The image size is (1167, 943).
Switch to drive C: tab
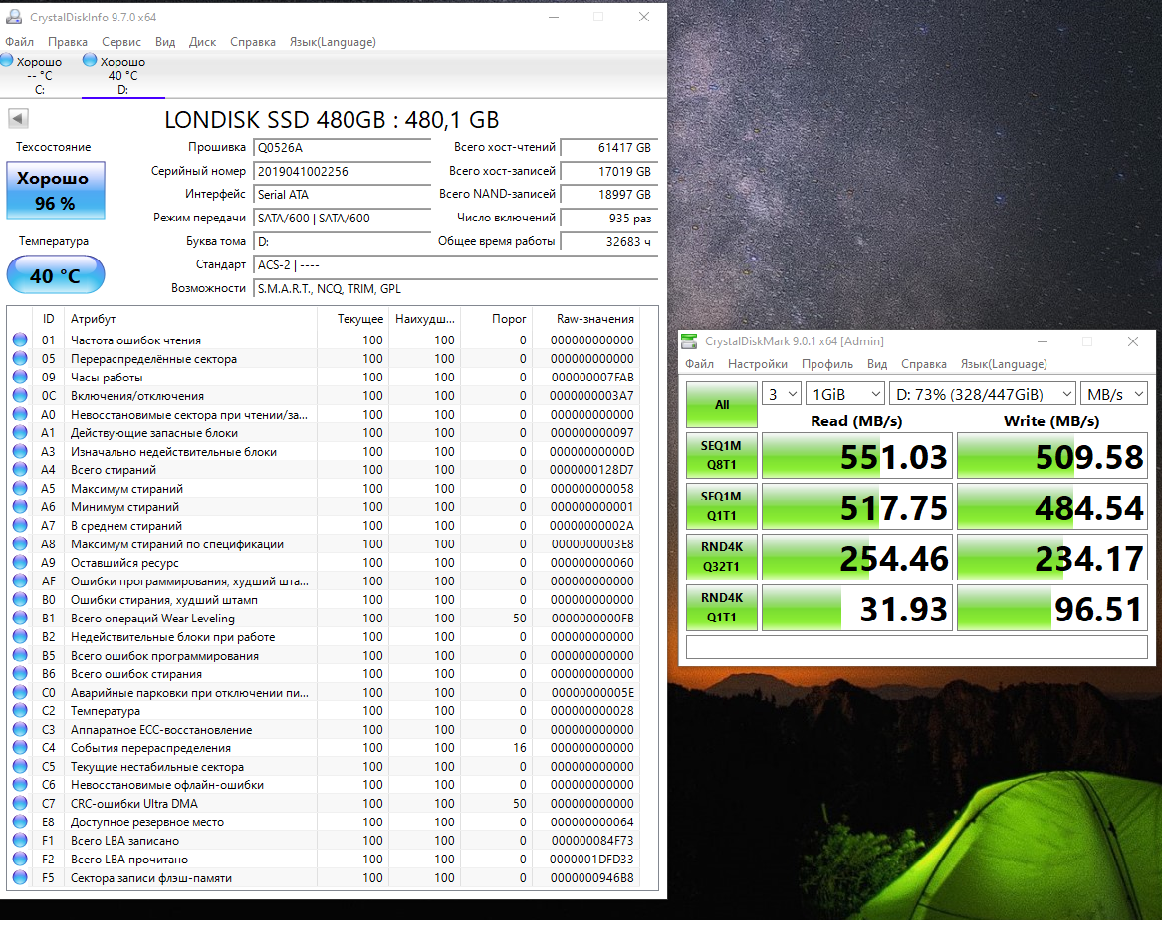(40, 75)
